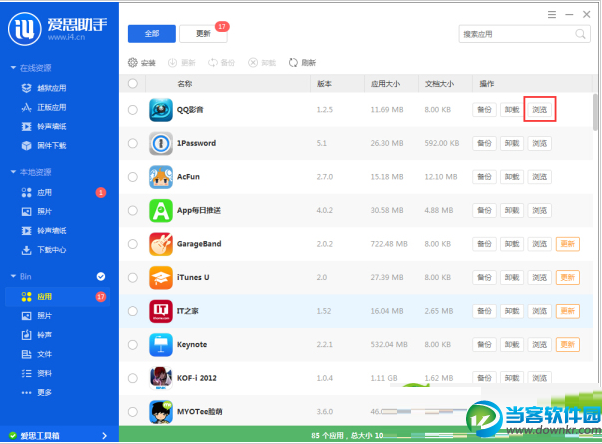Open 固件下载 in the sidebar
The image size is (602, 444).
[44, 146]
